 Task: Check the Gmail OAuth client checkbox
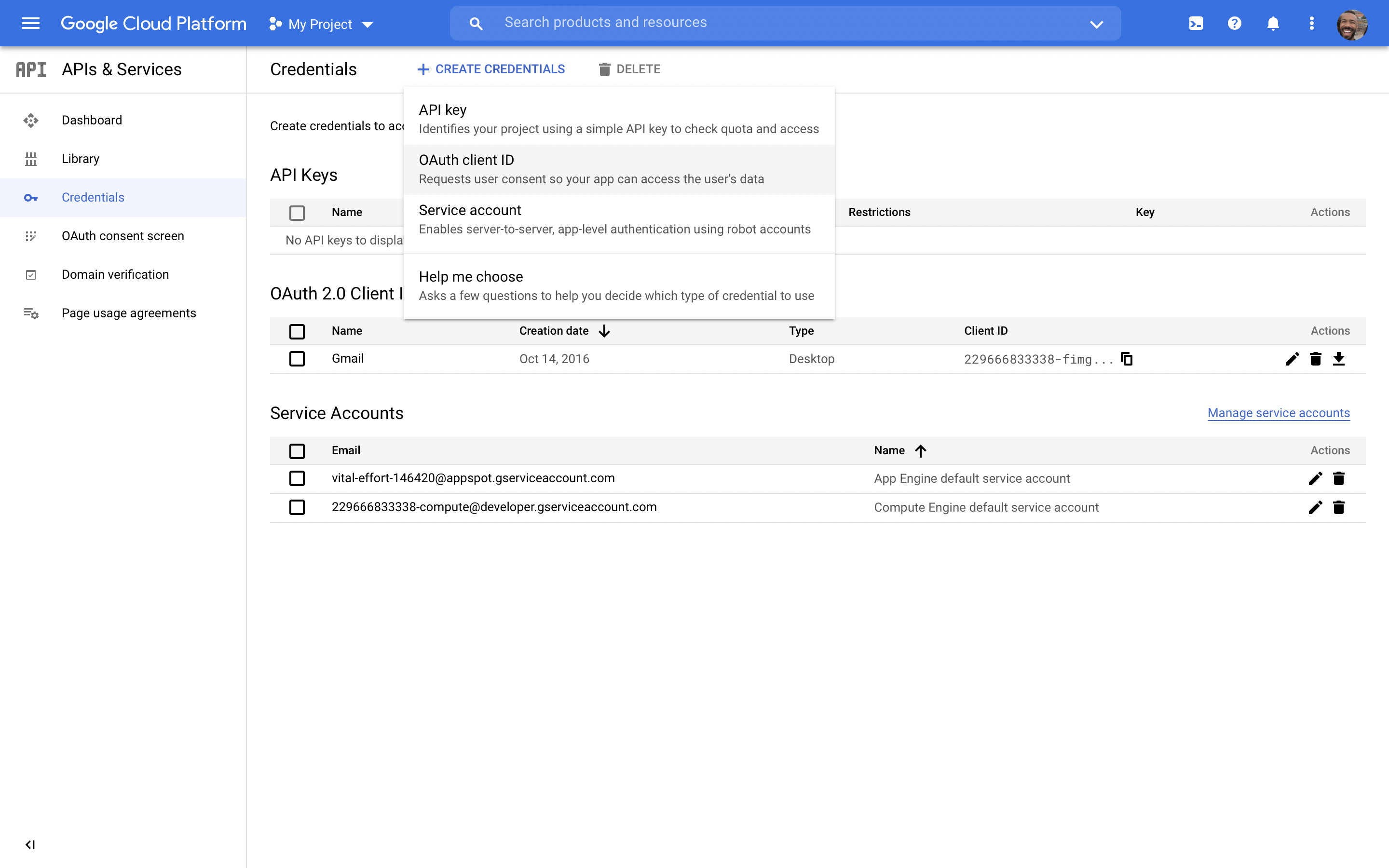297,359
